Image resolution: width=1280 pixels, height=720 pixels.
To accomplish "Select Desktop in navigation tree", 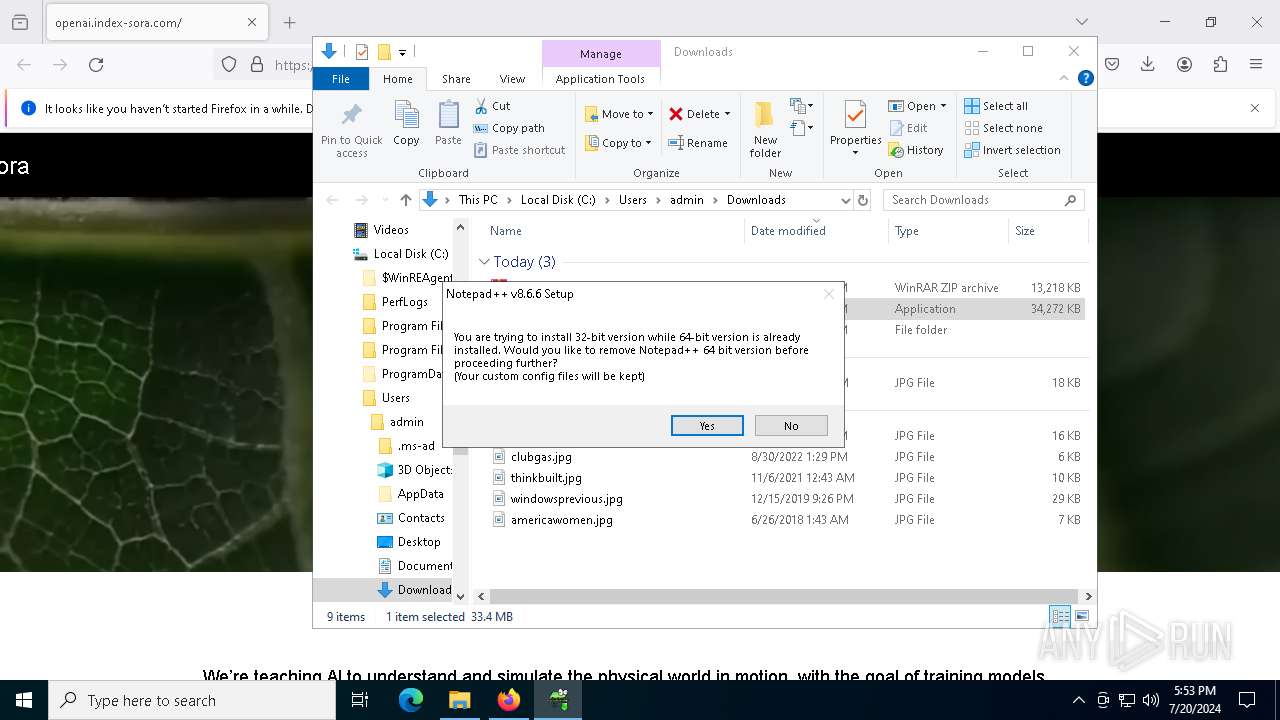I will tap(418, 542).
